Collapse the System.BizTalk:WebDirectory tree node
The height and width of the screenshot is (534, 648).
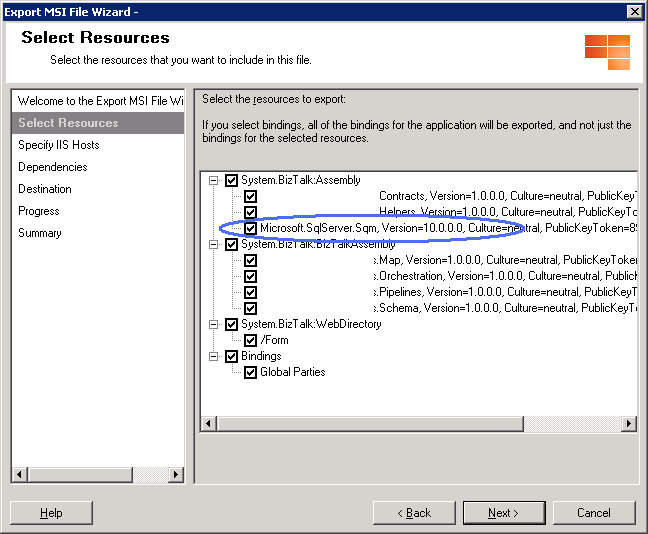[x=213, y=324]
